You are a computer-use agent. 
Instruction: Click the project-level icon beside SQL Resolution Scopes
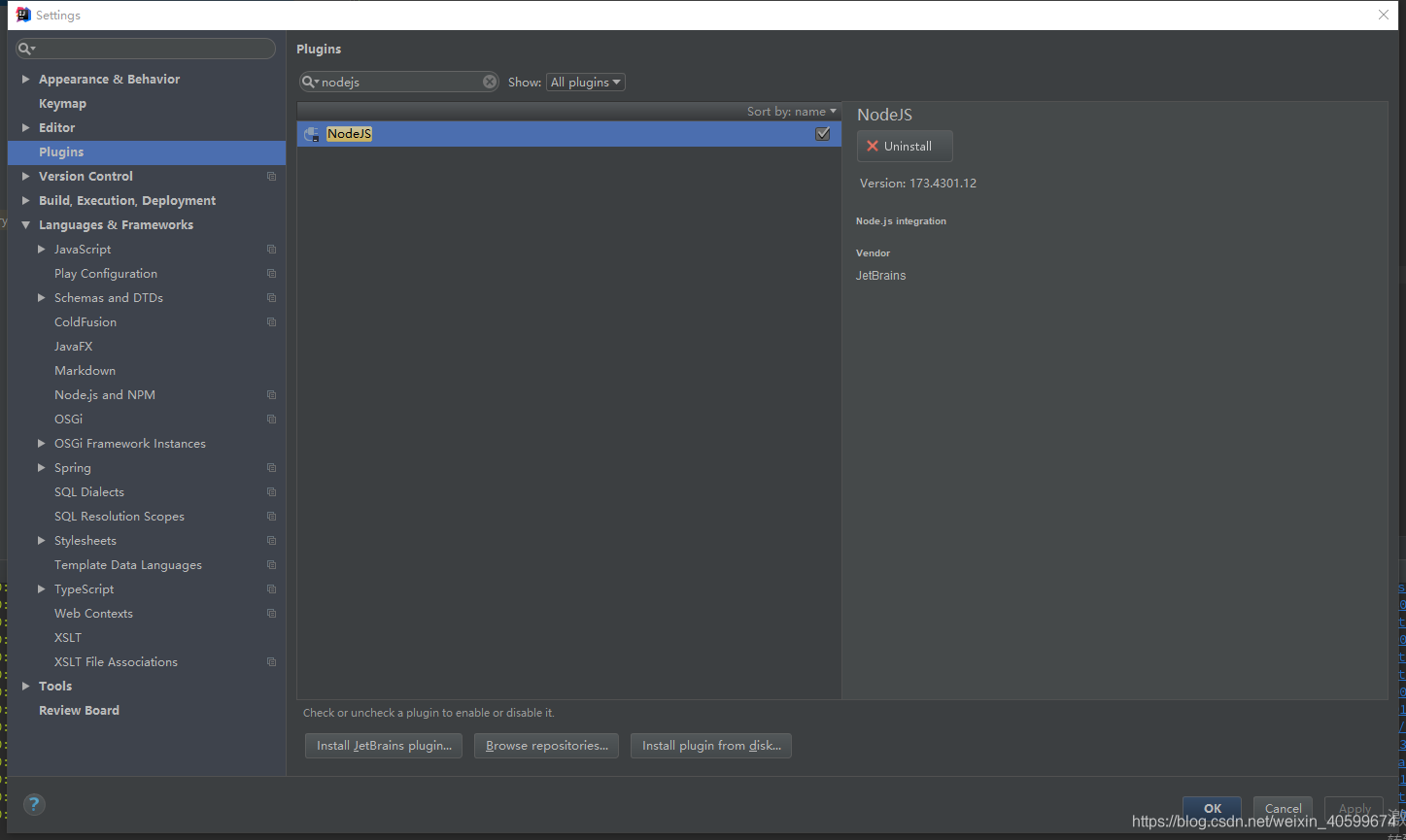click(x=271, y=517)
